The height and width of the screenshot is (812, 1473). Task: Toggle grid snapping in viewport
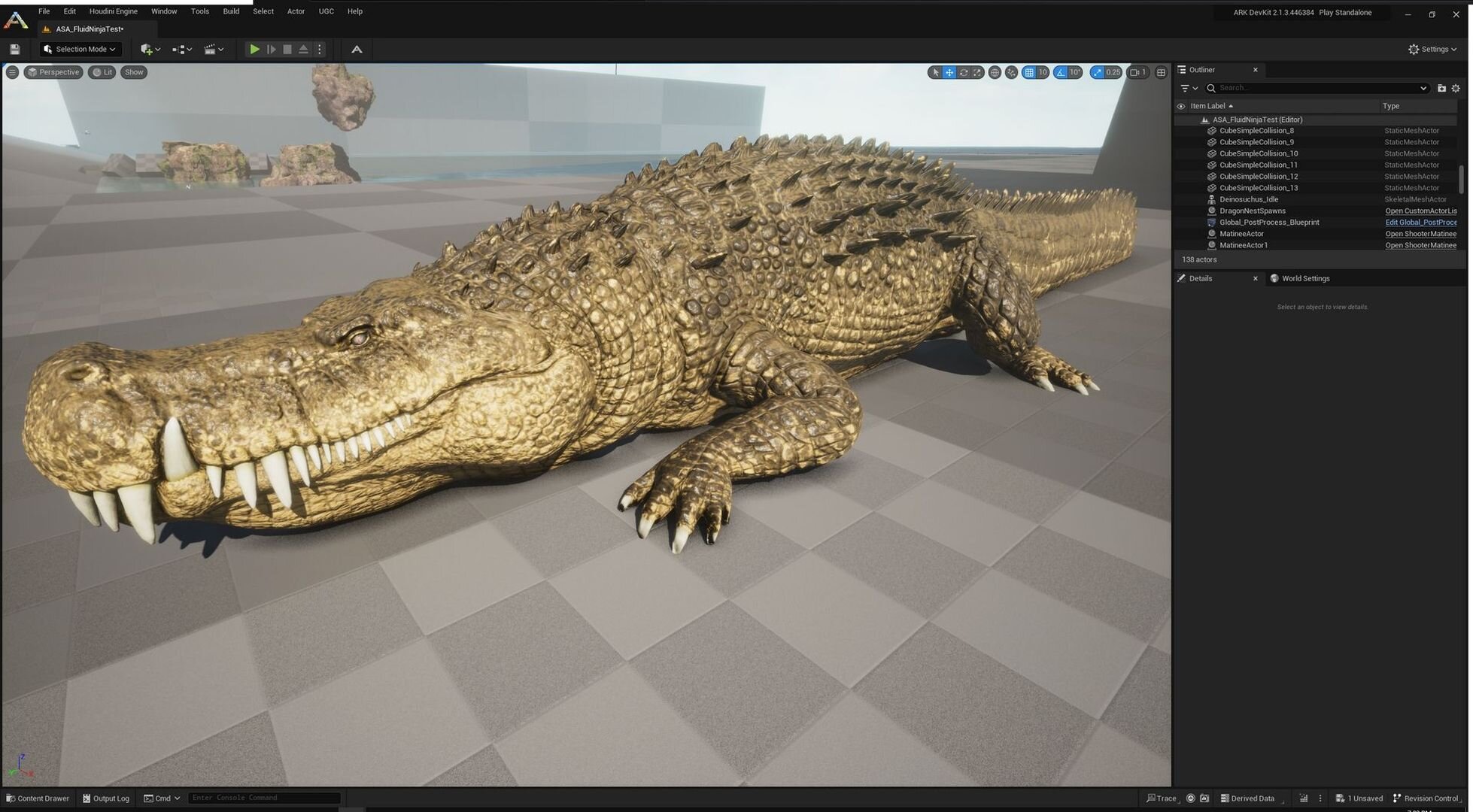coord(1028,73)
